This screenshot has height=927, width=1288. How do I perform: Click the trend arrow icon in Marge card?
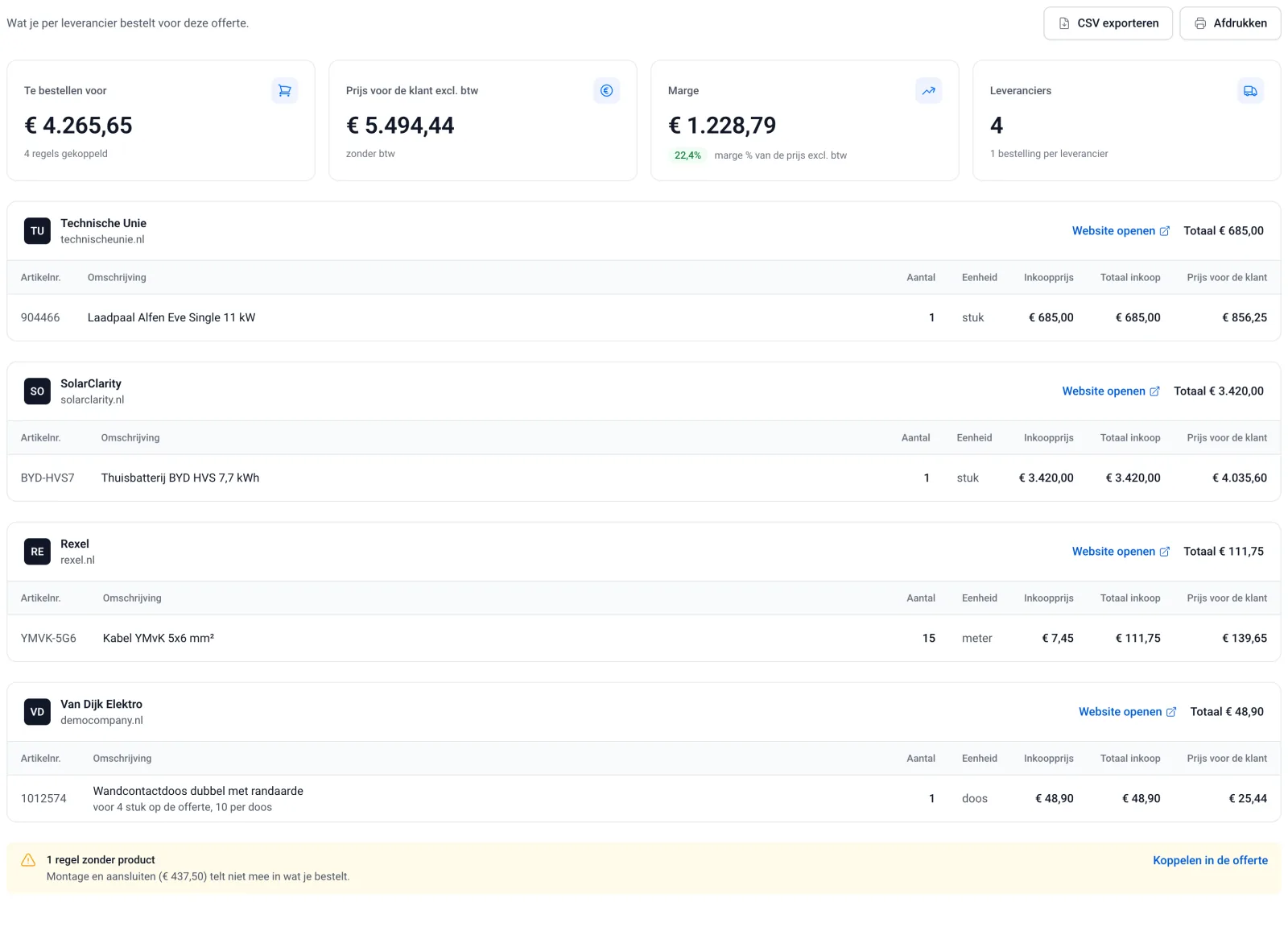tap(928, 91)
